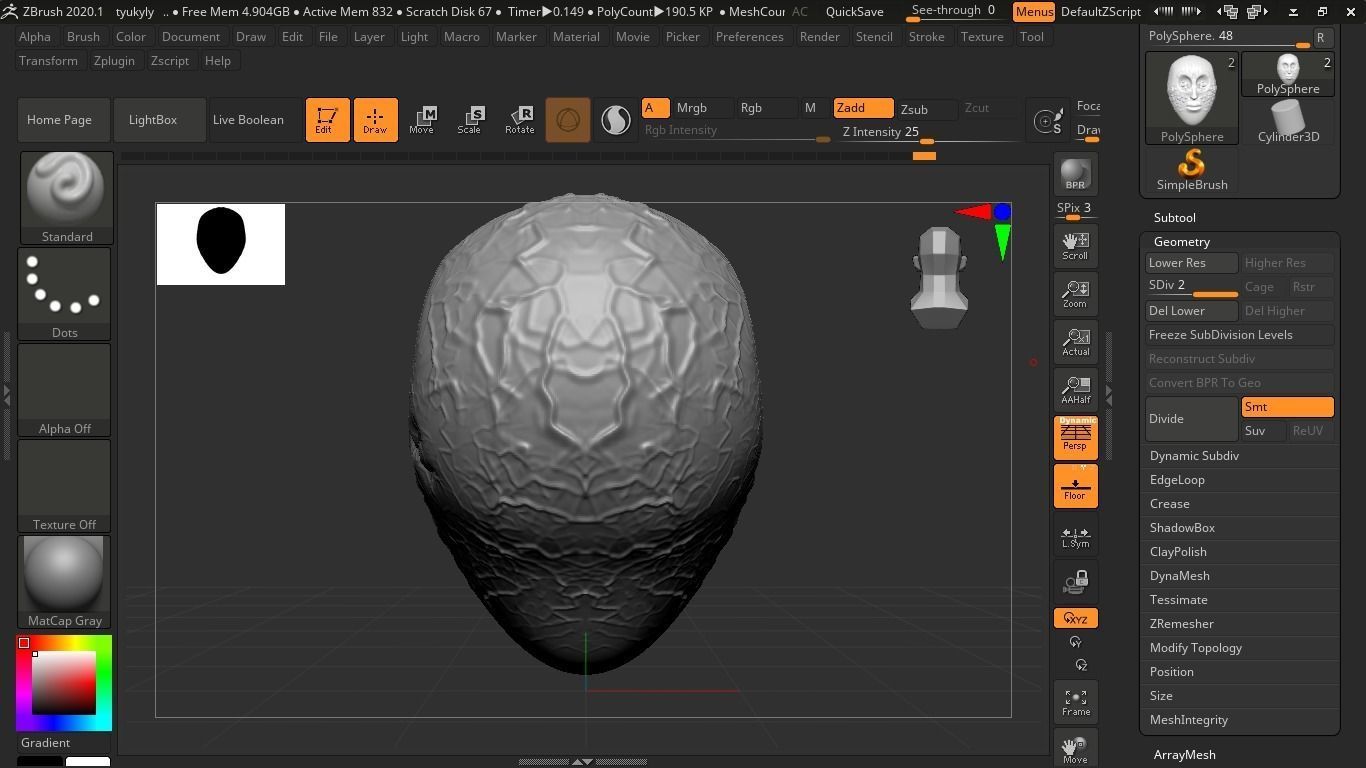Screen dimensions: 1366x768
Task: Toggle the M material mode
Action: click(x=811, y=108)
